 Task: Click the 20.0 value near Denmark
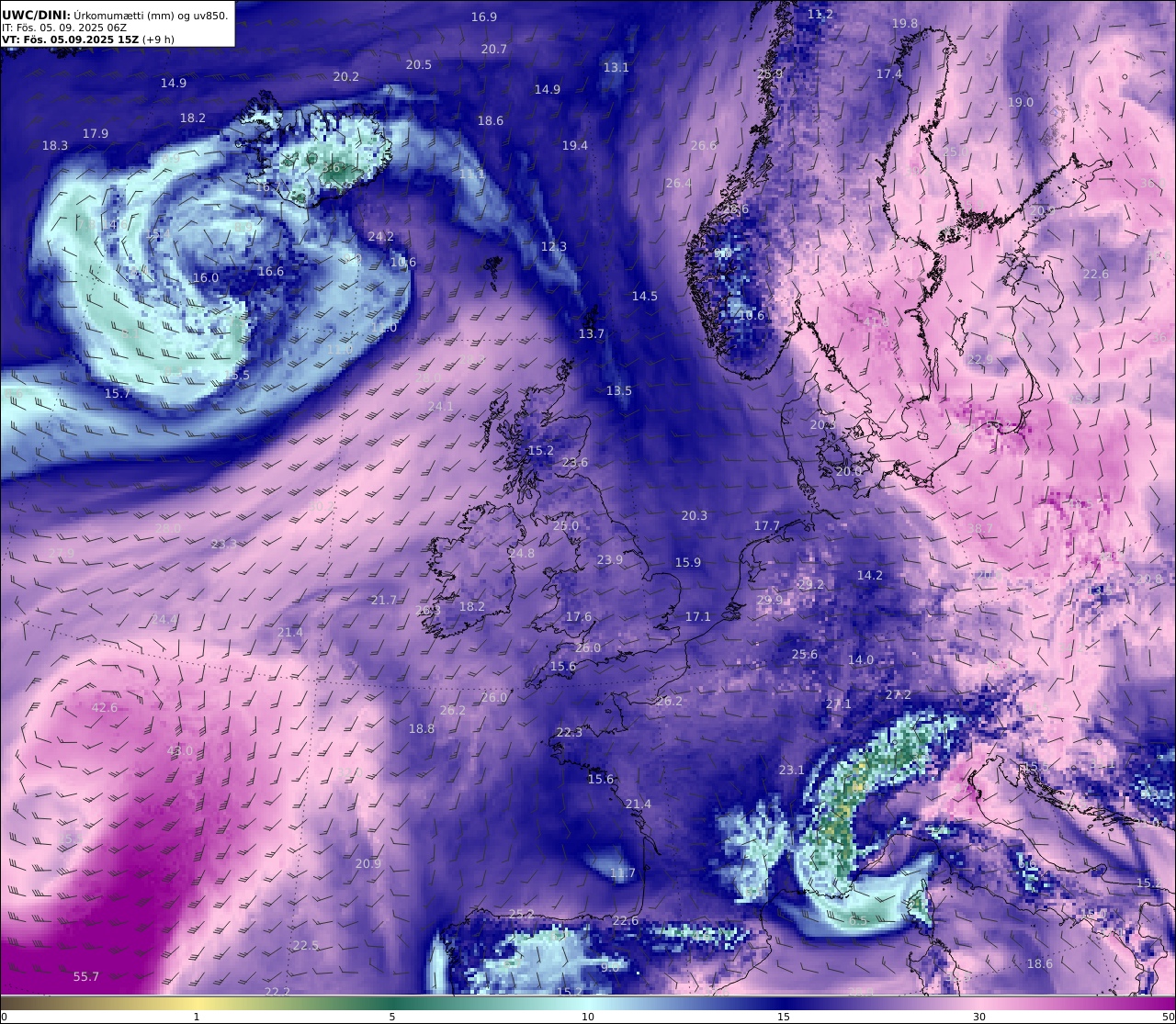coord(849,470)
